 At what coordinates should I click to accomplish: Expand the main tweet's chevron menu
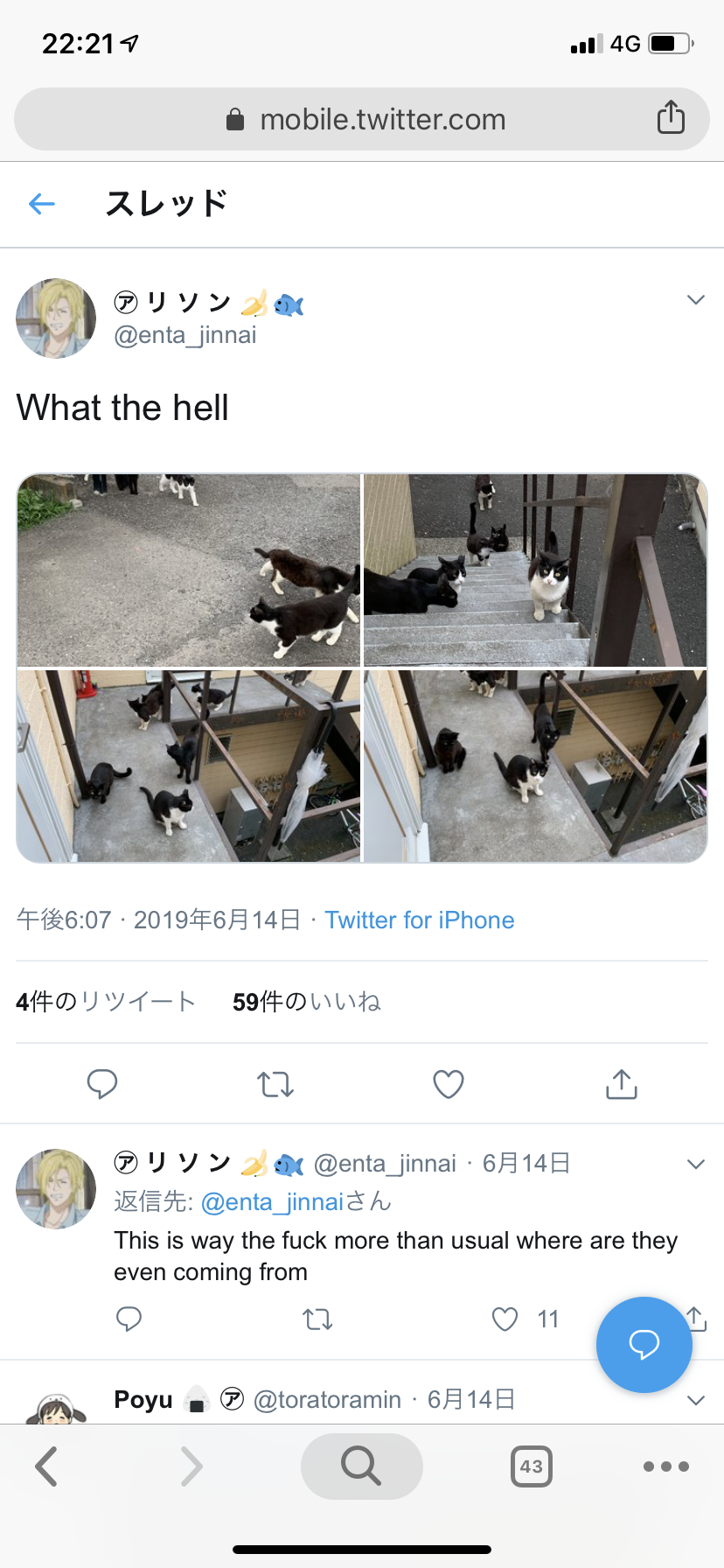coord(696,300)
